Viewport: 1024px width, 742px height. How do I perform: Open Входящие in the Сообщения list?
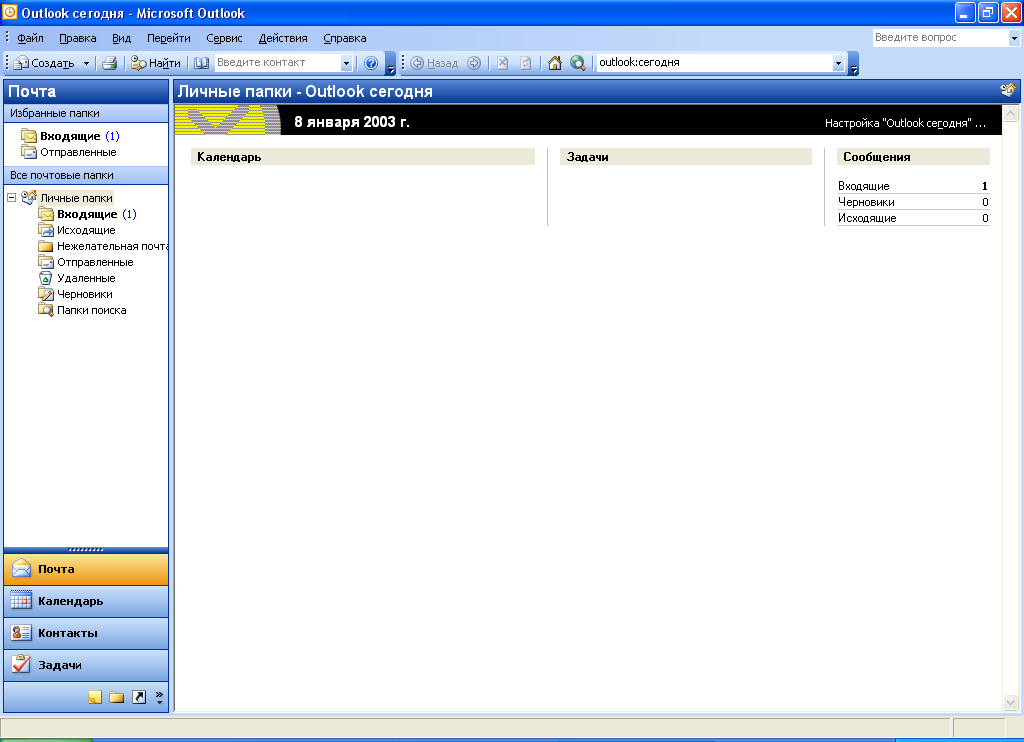pos(863,186)
